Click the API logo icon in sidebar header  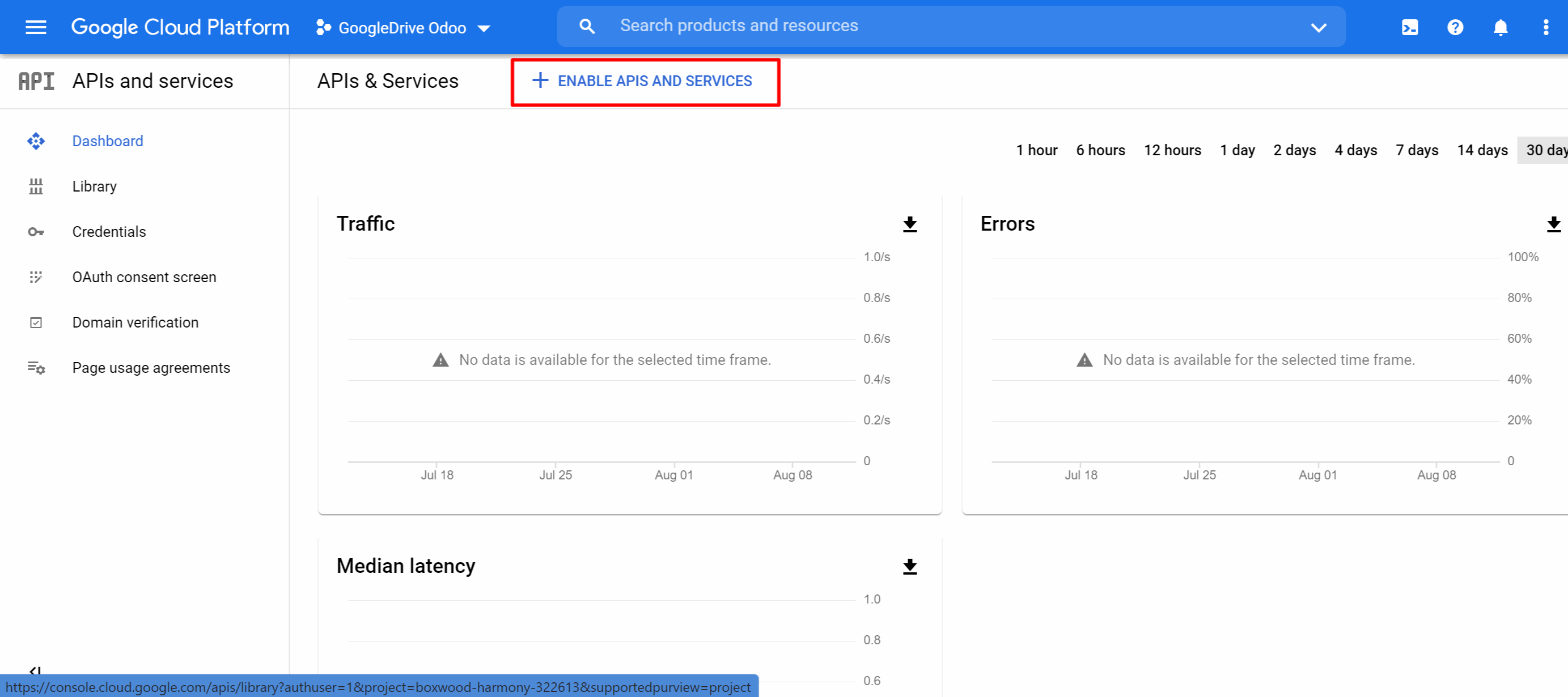click(x=36, y=81)
